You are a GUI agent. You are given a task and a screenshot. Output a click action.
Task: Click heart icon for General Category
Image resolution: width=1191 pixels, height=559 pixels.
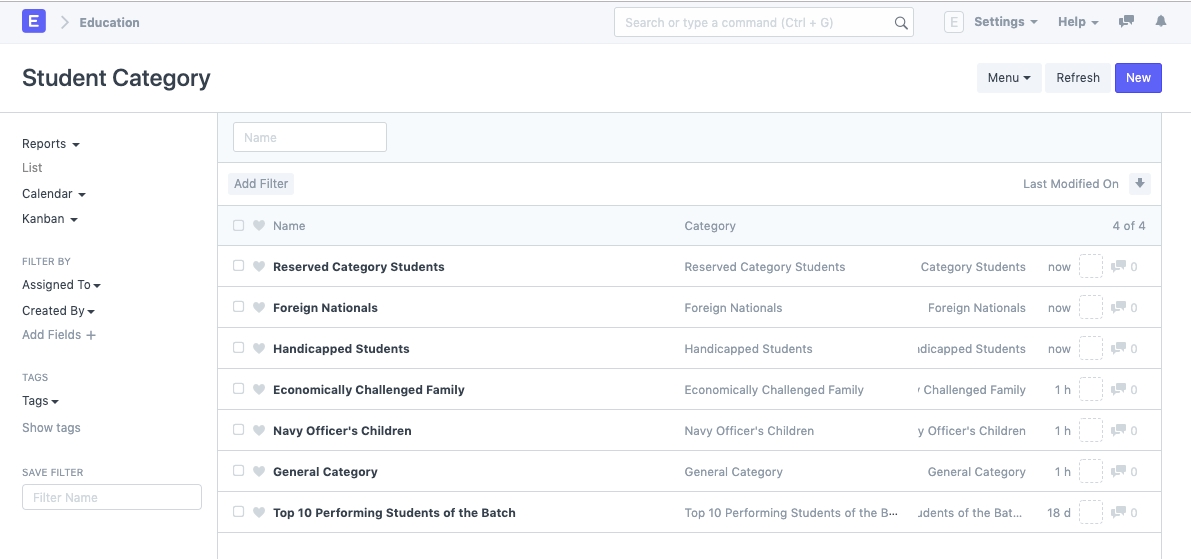click(x=259, y=472)
